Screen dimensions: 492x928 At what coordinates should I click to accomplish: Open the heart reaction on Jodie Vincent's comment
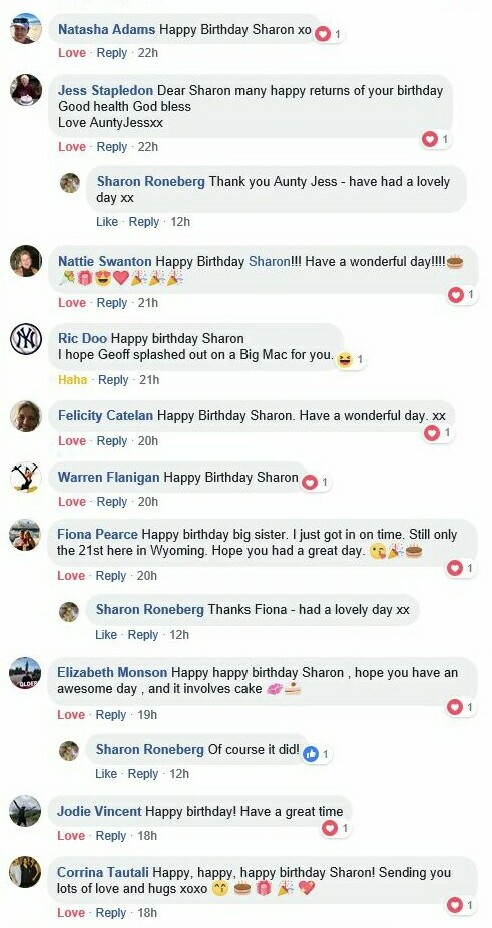click(x=336, y=828)
